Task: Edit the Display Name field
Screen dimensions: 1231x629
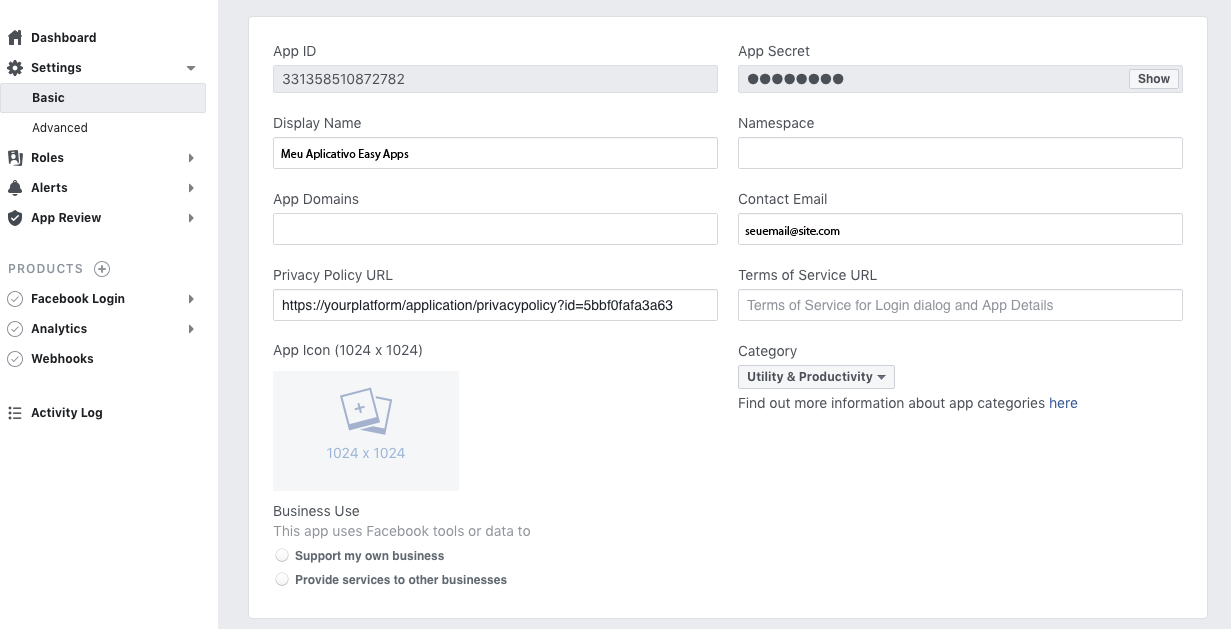Action: pos(495,153)
